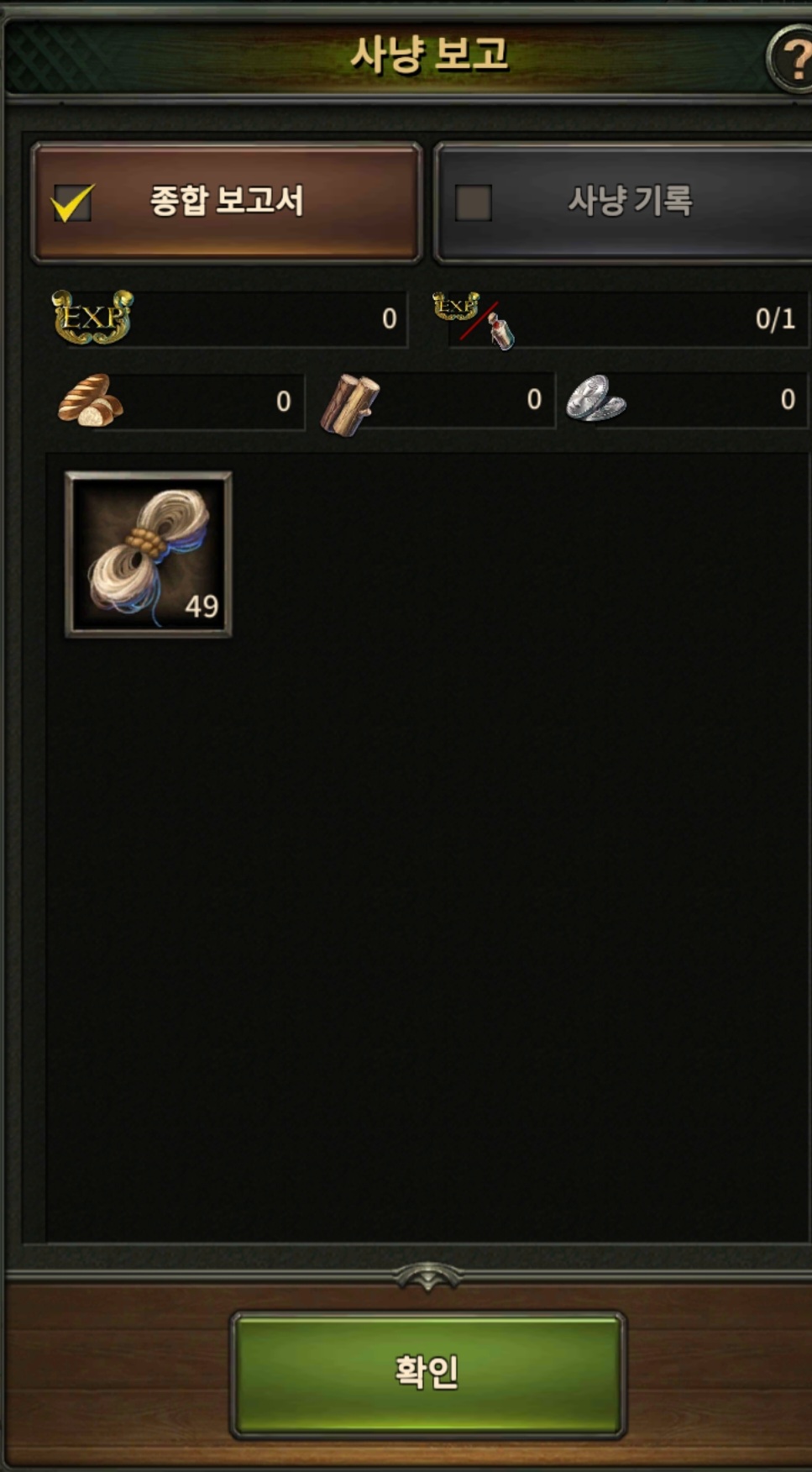The height and width of the screenshot is (1472, 812).
Task: Select the 종합 보고서 tab
Action: (227, 202)
